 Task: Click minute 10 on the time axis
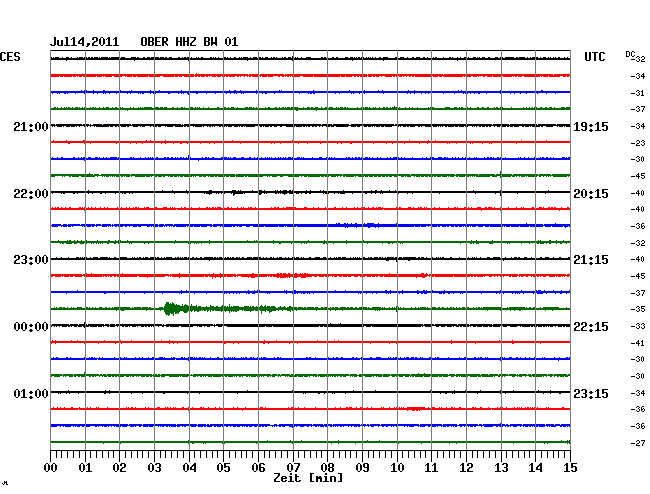tap(397, 468)
